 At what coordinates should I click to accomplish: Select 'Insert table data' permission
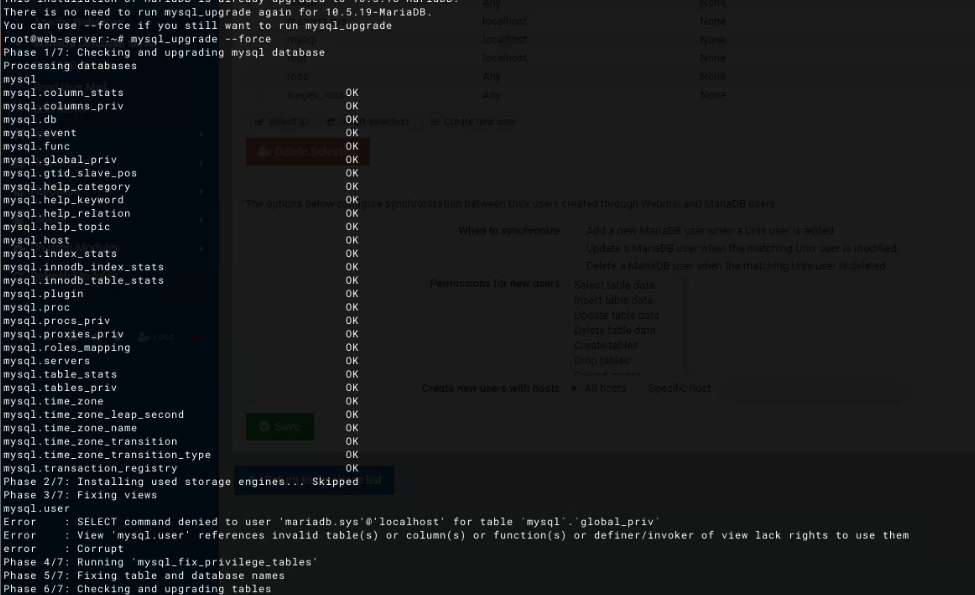click(613, 300)
